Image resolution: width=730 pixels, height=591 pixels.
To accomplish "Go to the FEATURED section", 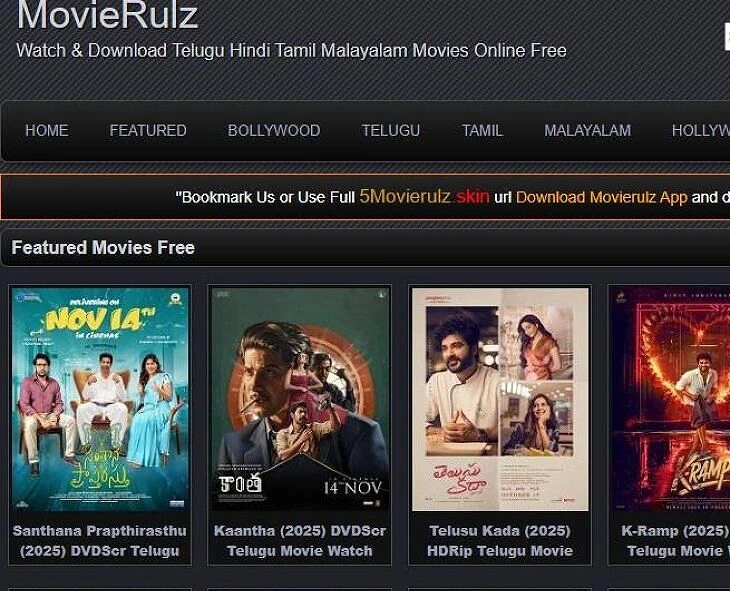I will 148,130.
